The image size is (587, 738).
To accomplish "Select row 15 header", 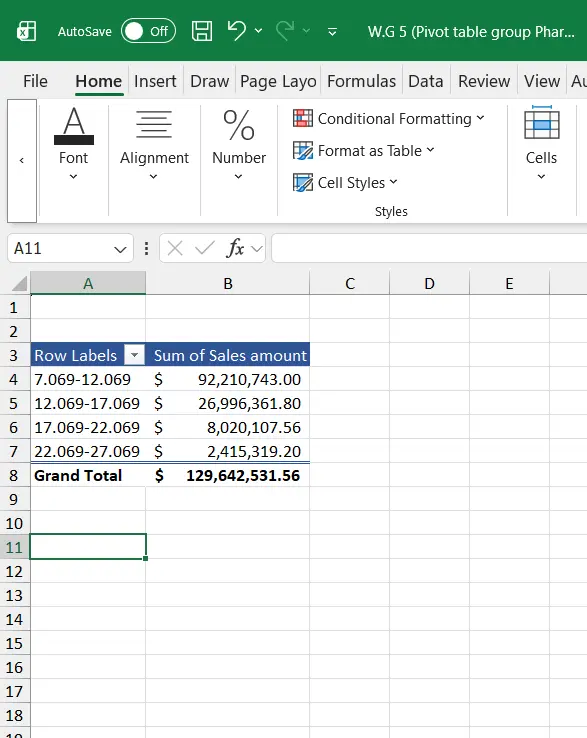I will click(x=14, y=643).
